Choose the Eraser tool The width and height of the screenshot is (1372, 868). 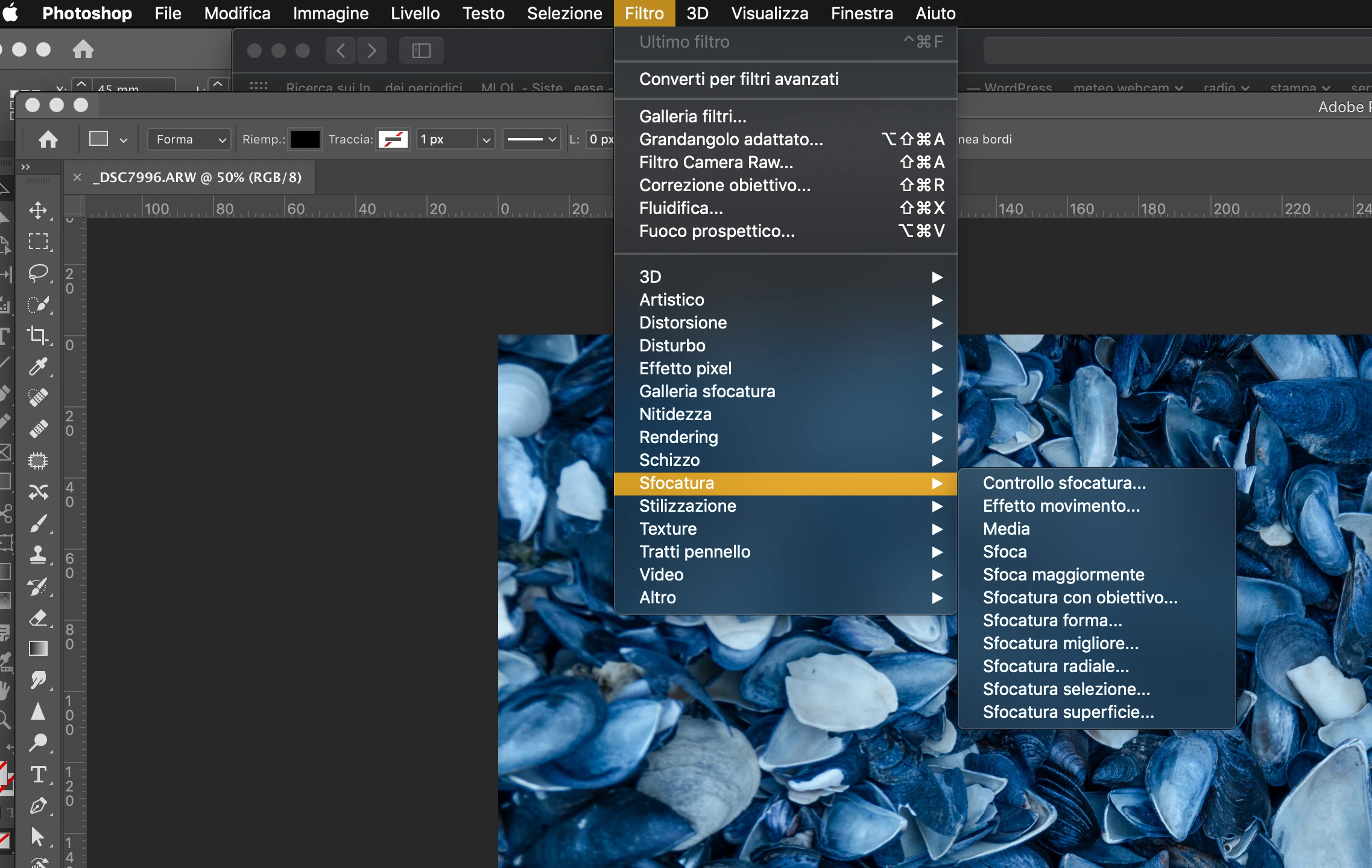pyautogui.click(x=38, y=617)
